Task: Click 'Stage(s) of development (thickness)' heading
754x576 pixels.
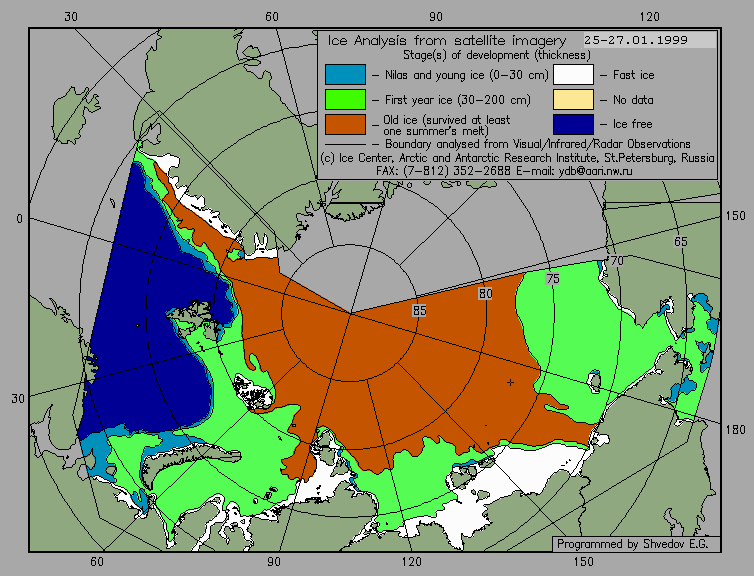Action: click(x=497, y=55)
